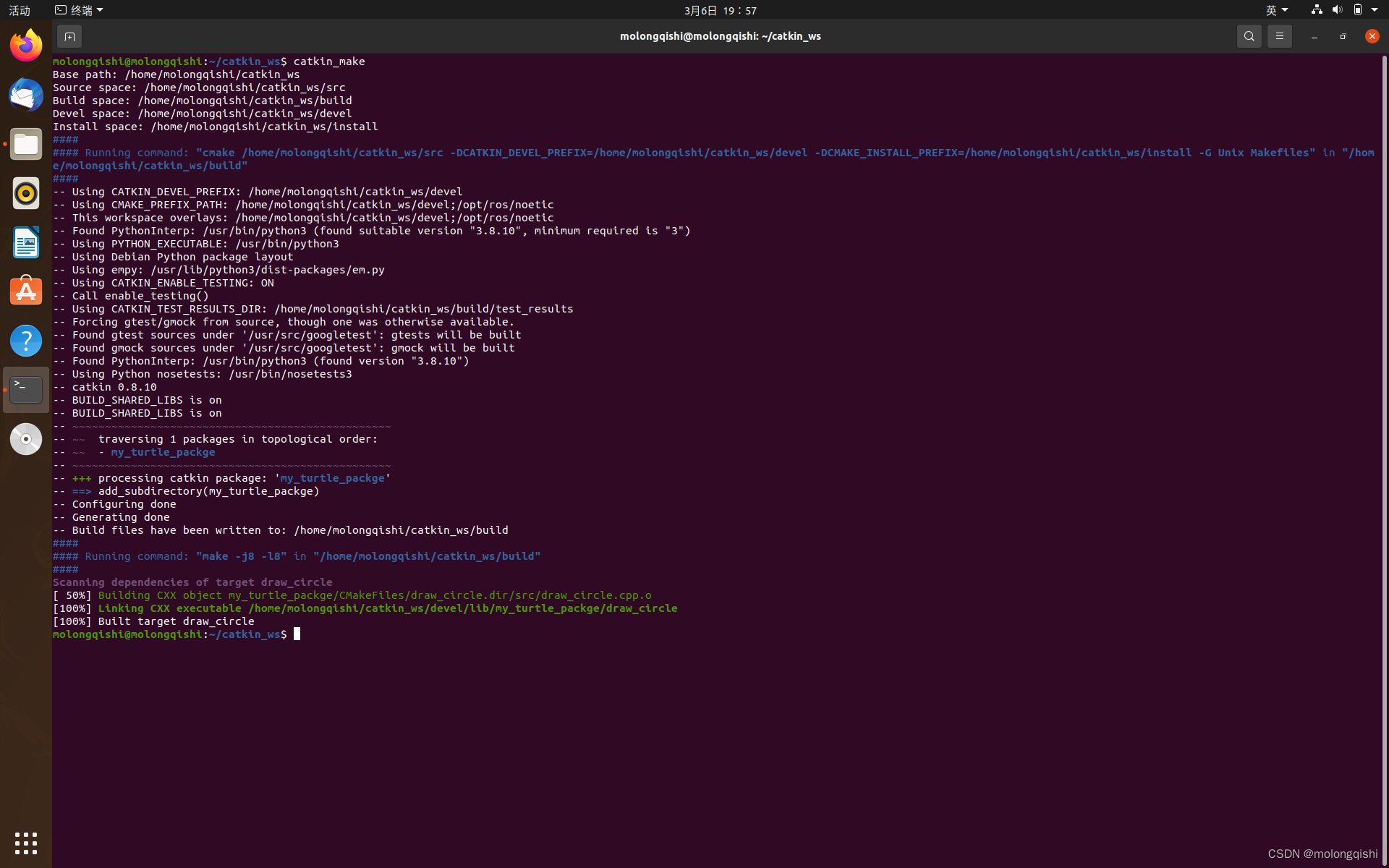Open the volume icon in top bar
Viewport: 1389px width, 868px height.
click(1337, 10)
